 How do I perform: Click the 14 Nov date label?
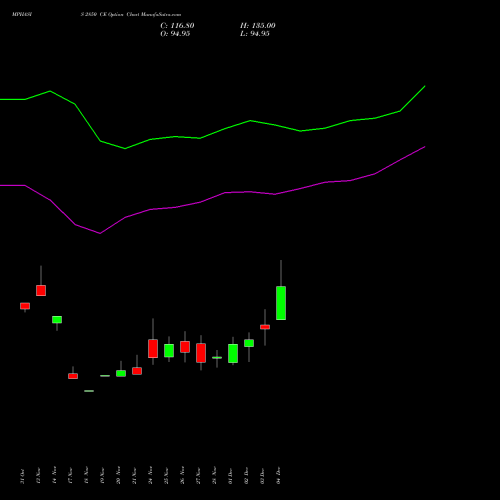(x=54, y=475)
